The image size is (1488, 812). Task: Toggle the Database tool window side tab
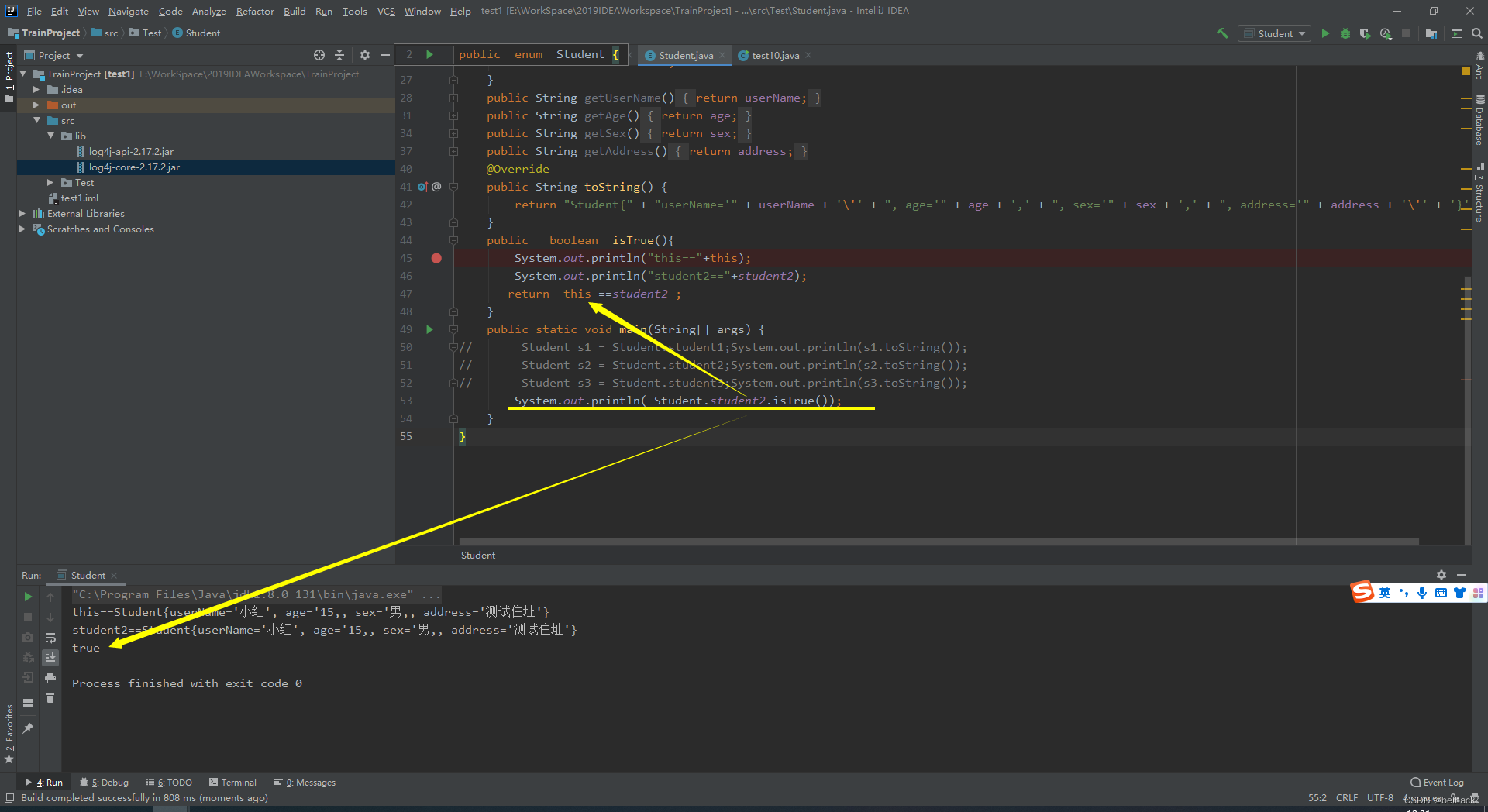tap(1479, 121)
